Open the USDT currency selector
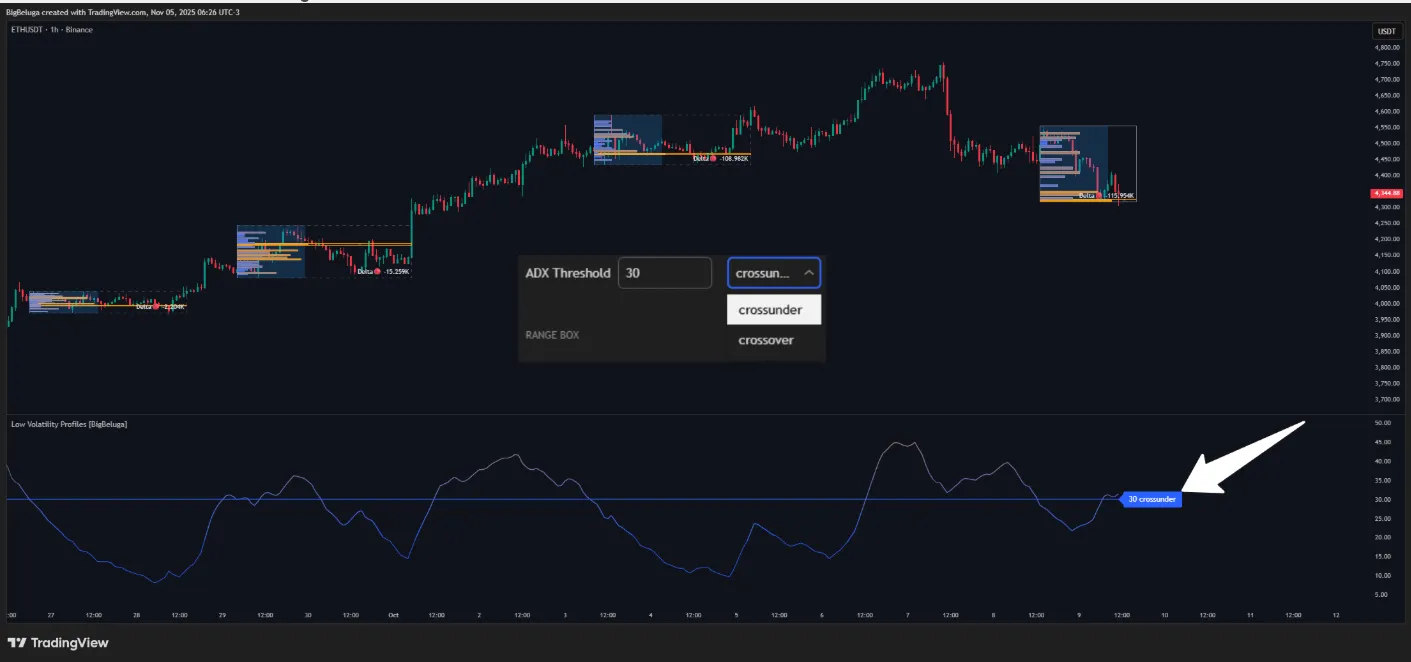1411x662 pixels. (1386, 32)
